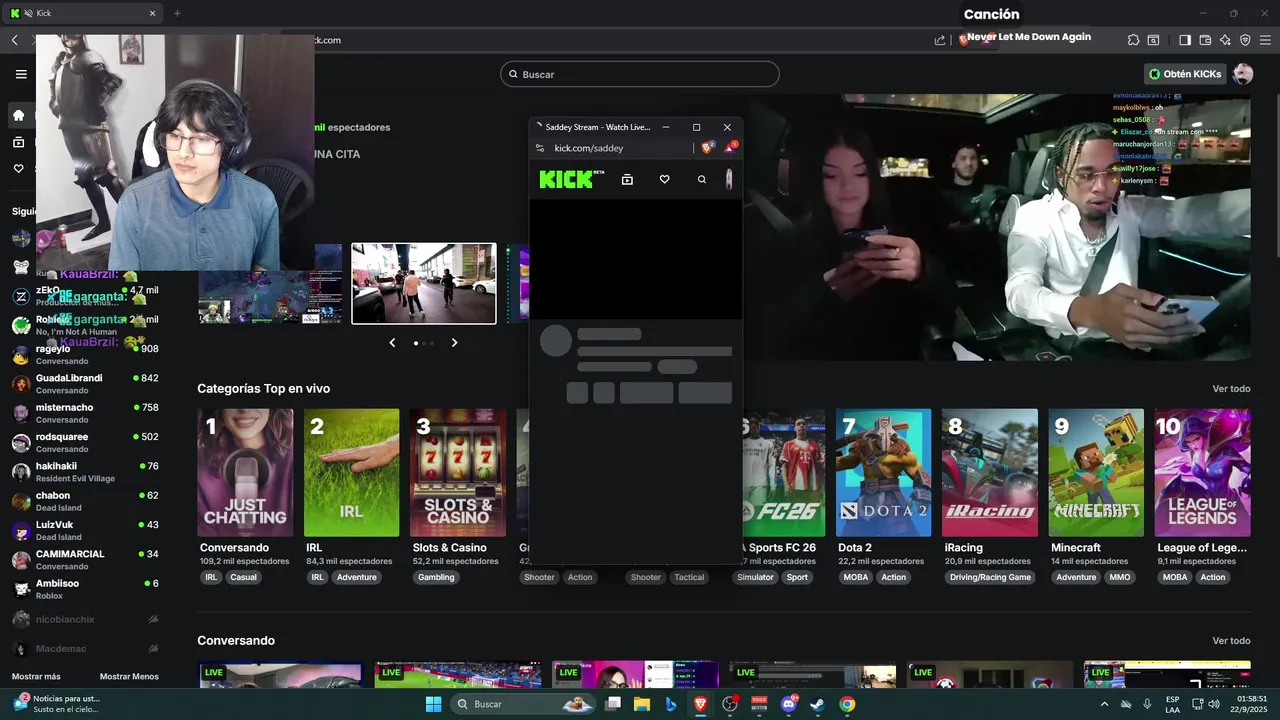Click the Obtén KICKs button

(x=1184, y=74)
